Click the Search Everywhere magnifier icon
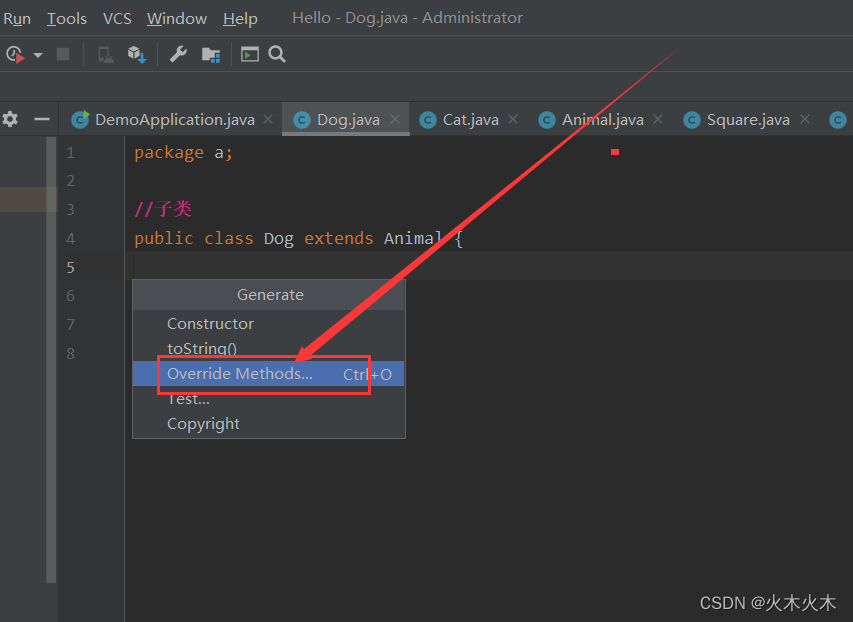853x622 pixels. 277,54
